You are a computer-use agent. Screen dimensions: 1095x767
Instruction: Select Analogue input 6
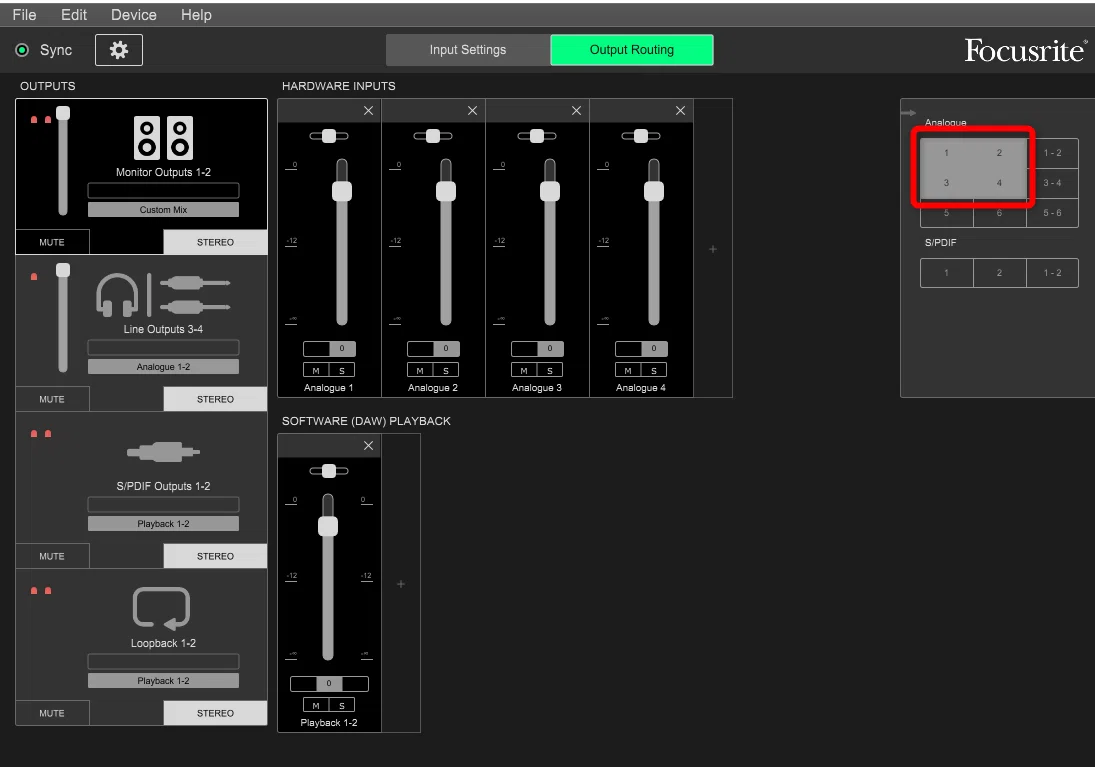coord(999,214)
